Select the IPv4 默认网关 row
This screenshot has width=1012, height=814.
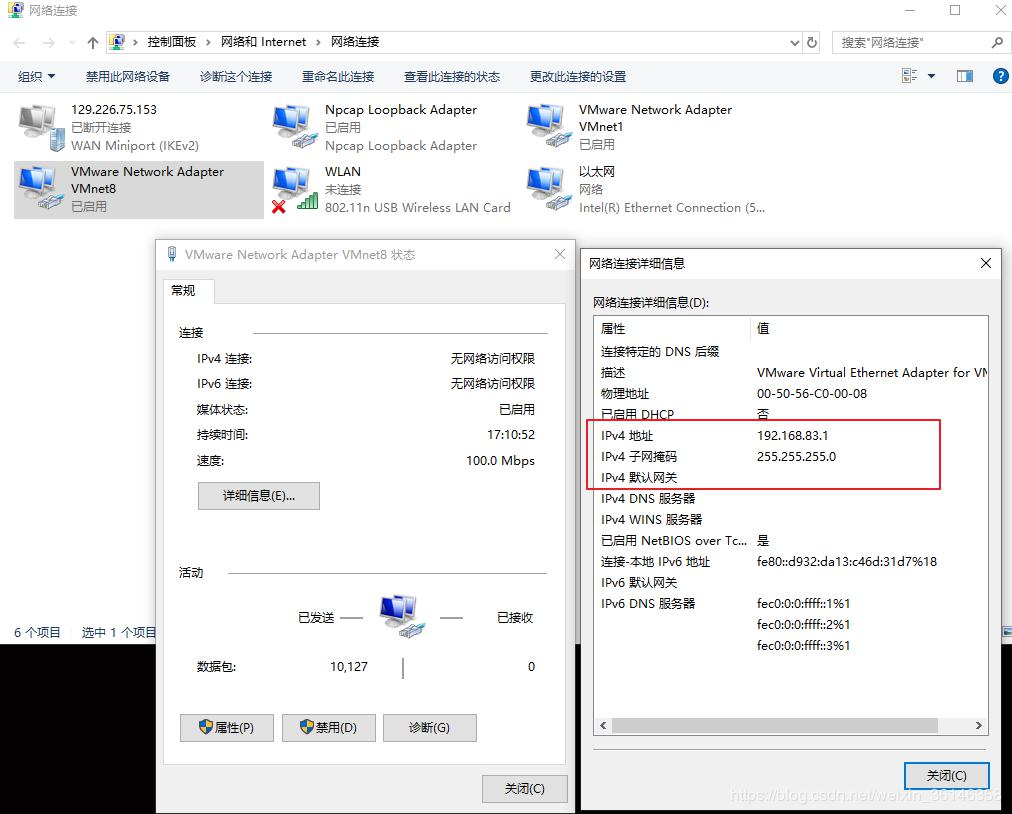(x=791, y=478)
